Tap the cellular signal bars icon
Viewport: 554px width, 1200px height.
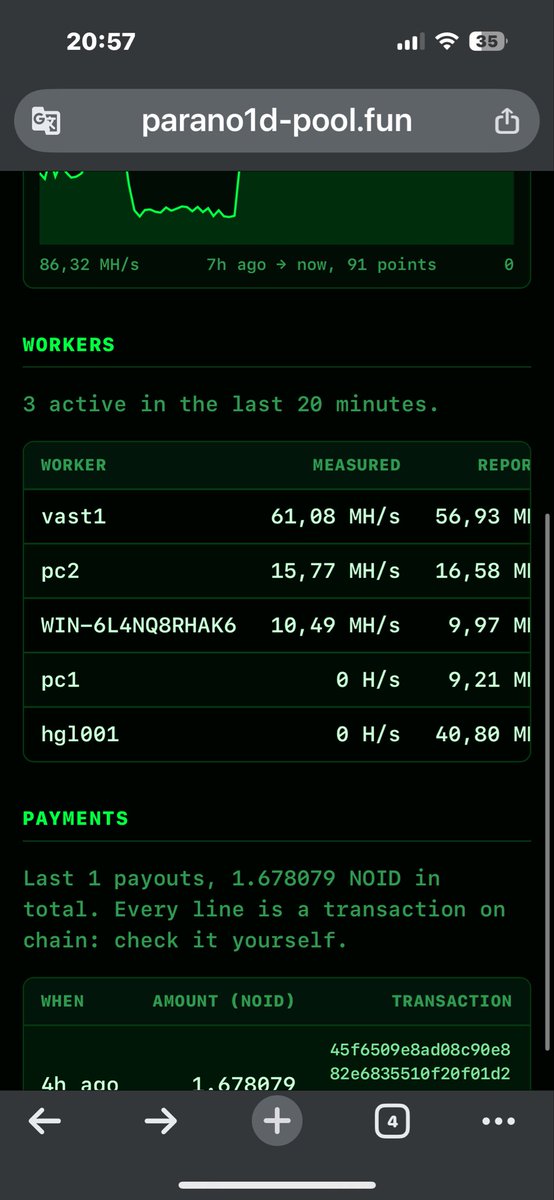[411, 43]
